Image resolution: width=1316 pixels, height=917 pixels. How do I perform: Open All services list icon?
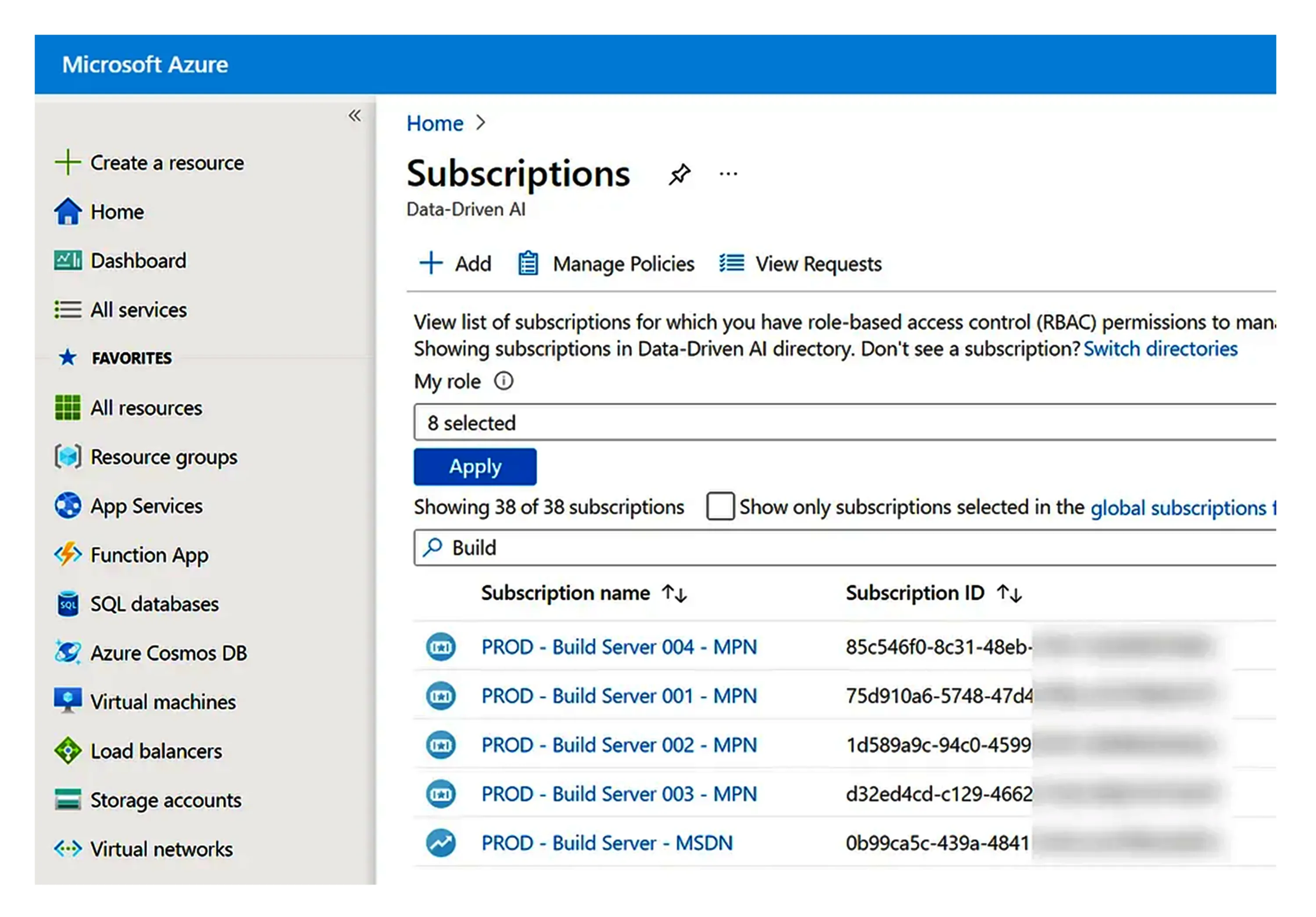[x=68, y=309]
